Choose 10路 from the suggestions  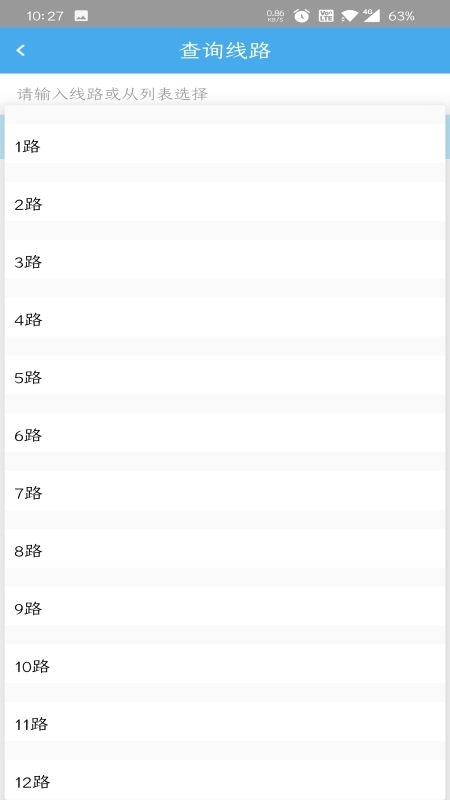[225, 666]
